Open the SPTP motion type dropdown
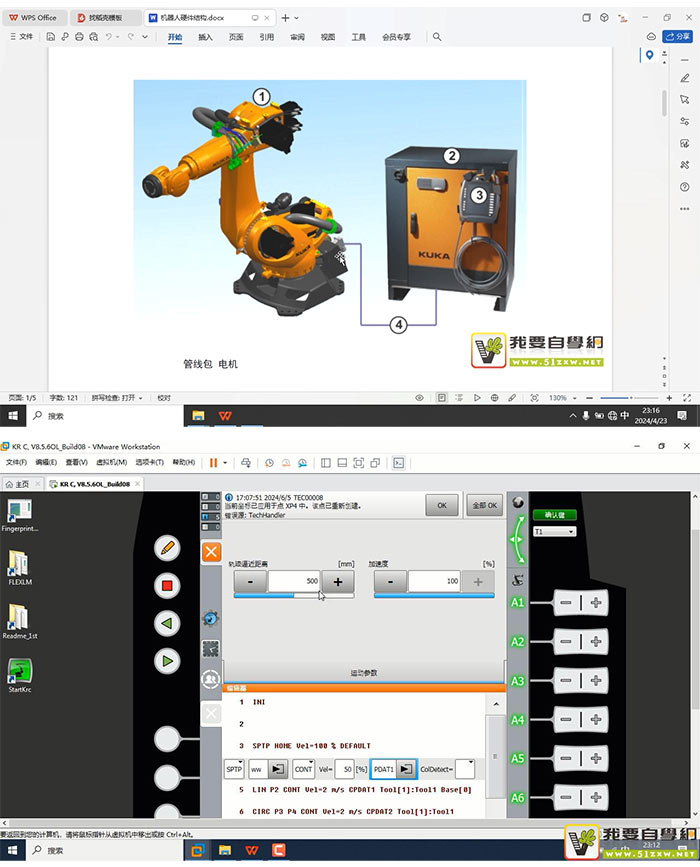 pos(234,769)
